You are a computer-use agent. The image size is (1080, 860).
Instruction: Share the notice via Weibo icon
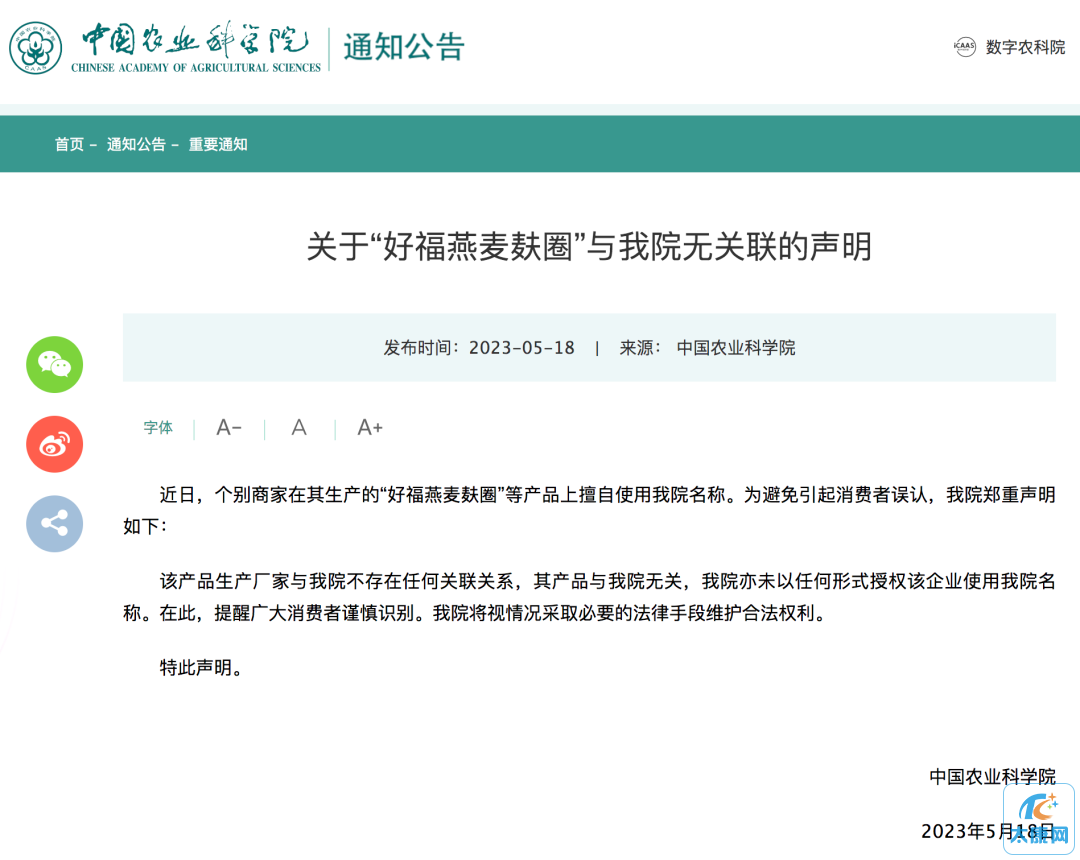click(x=54, y=444)
